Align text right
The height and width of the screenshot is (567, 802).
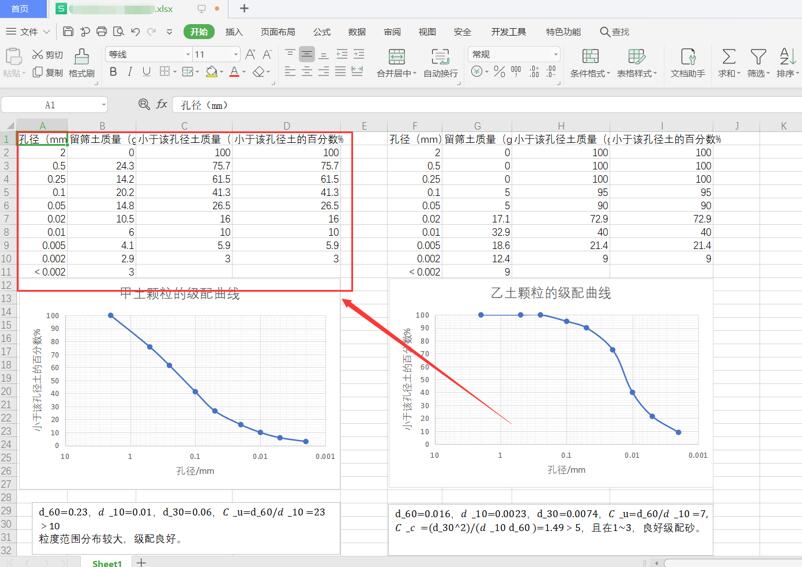[x=324, y=72]
